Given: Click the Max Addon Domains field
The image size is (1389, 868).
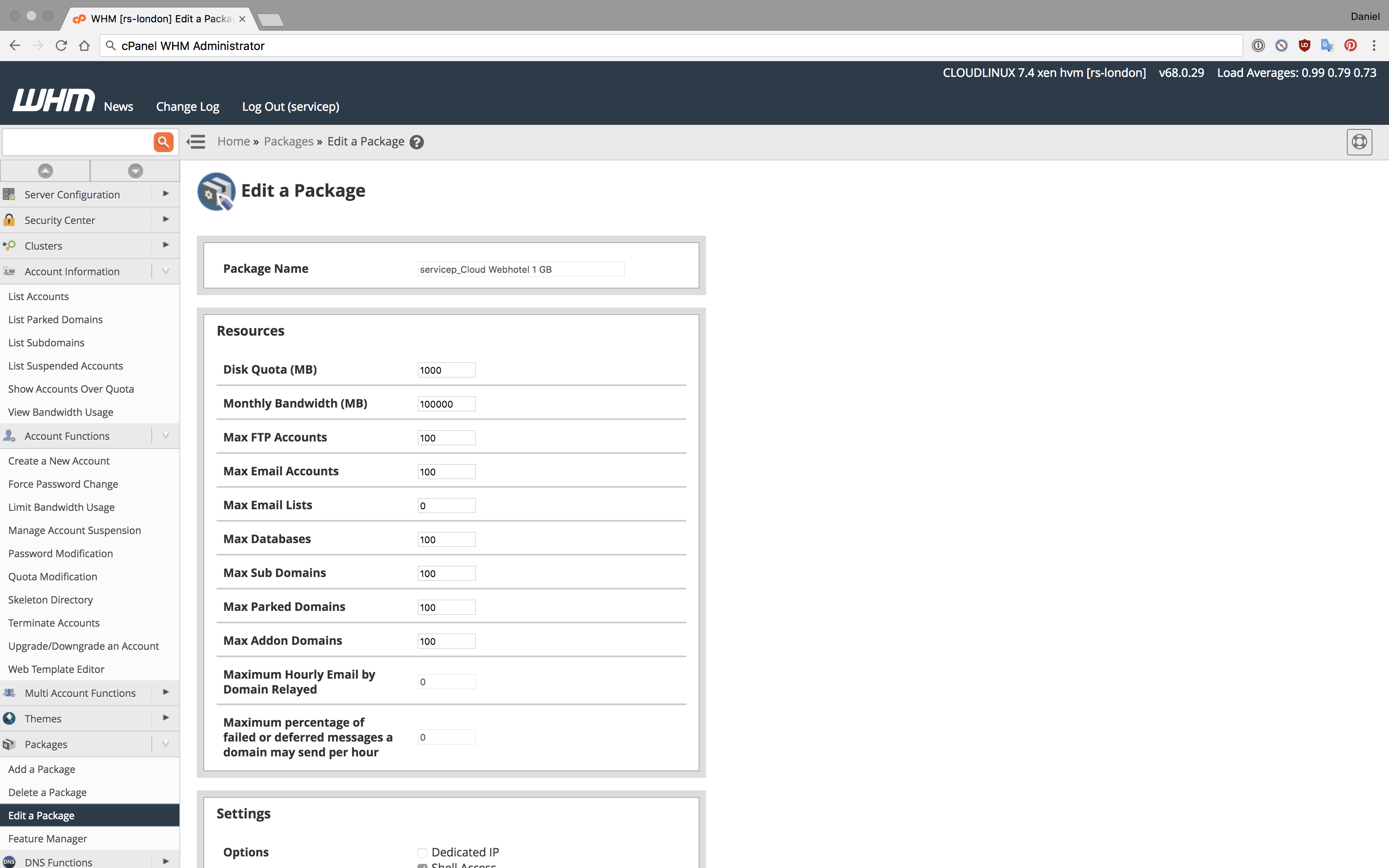Looking at the screenshot, I should [x=446, y=641].
